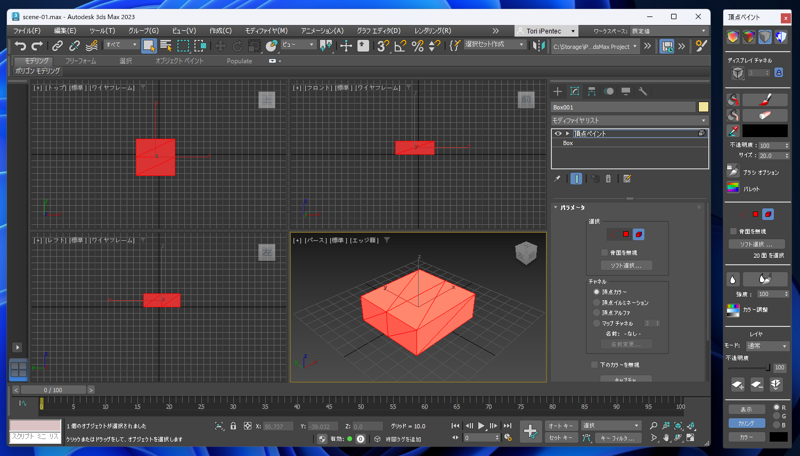Toggle the Show End Result bar icon
This screenshot has height=456, width=800.
pos(576,179)
